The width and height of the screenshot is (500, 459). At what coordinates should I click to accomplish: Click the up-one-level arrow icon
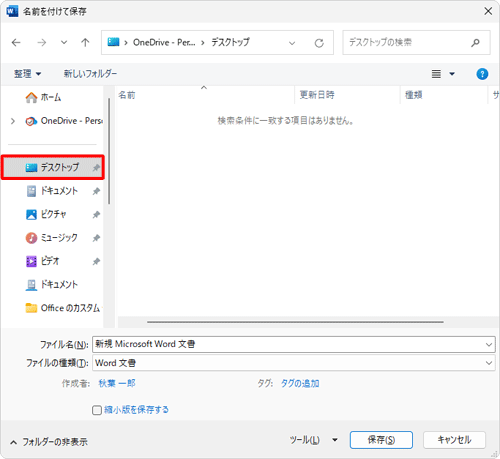[x=85, y=42]
